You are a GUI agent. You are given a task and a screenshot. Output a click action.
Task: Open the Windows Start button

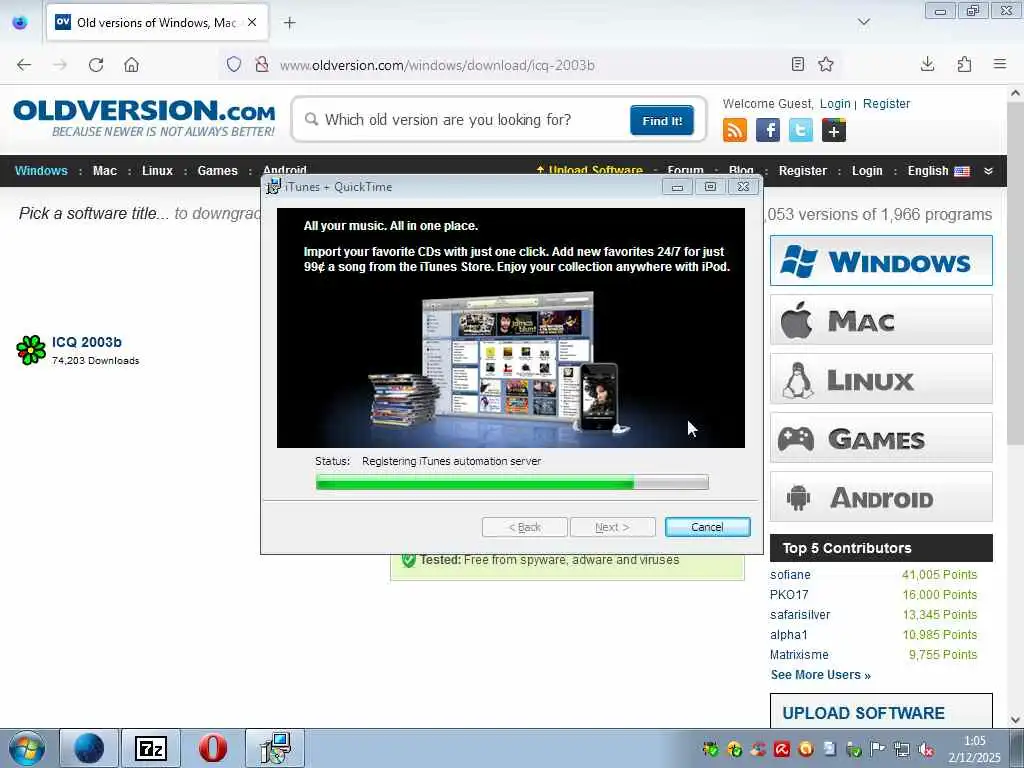(x=27, y=748)
